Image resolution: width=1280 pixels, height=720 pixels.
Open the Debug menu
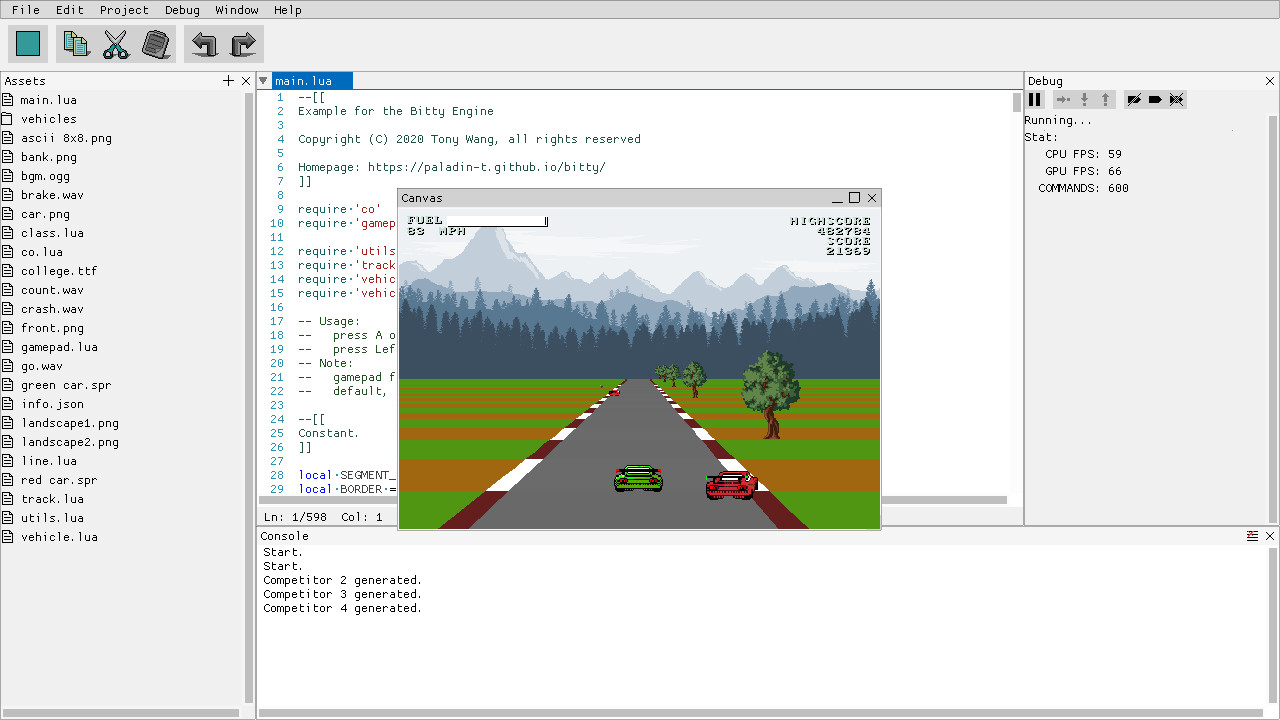[x=182, y=10]
